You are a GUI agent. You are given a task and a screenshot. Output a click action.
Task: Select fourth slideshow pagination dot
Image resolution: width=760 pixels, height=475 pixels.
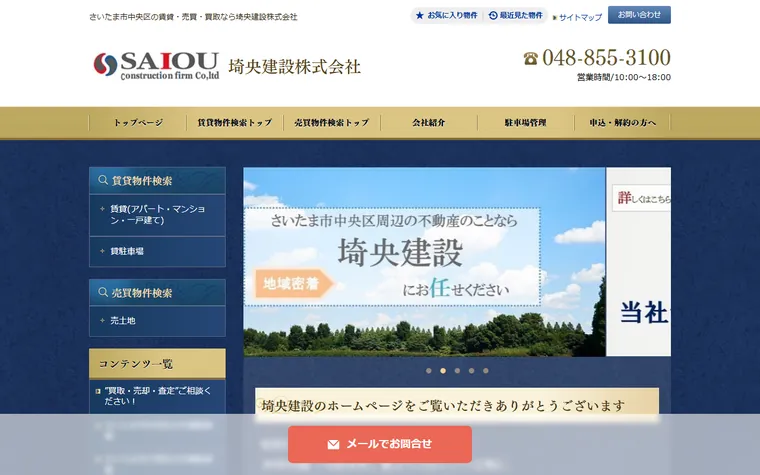(471, 371)
